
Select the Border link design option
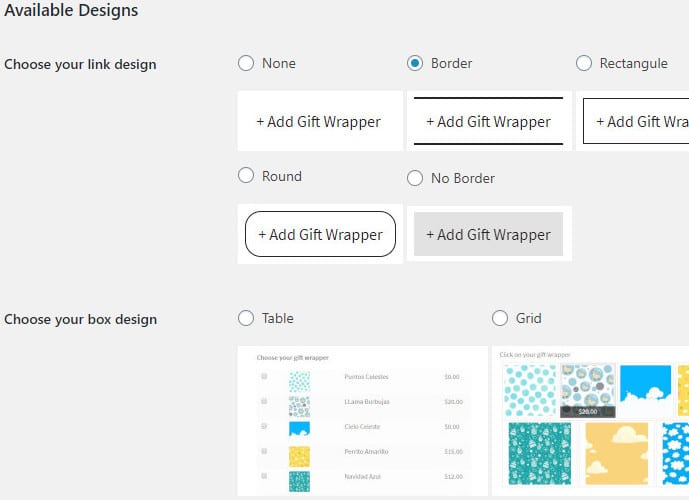point(415,63)
